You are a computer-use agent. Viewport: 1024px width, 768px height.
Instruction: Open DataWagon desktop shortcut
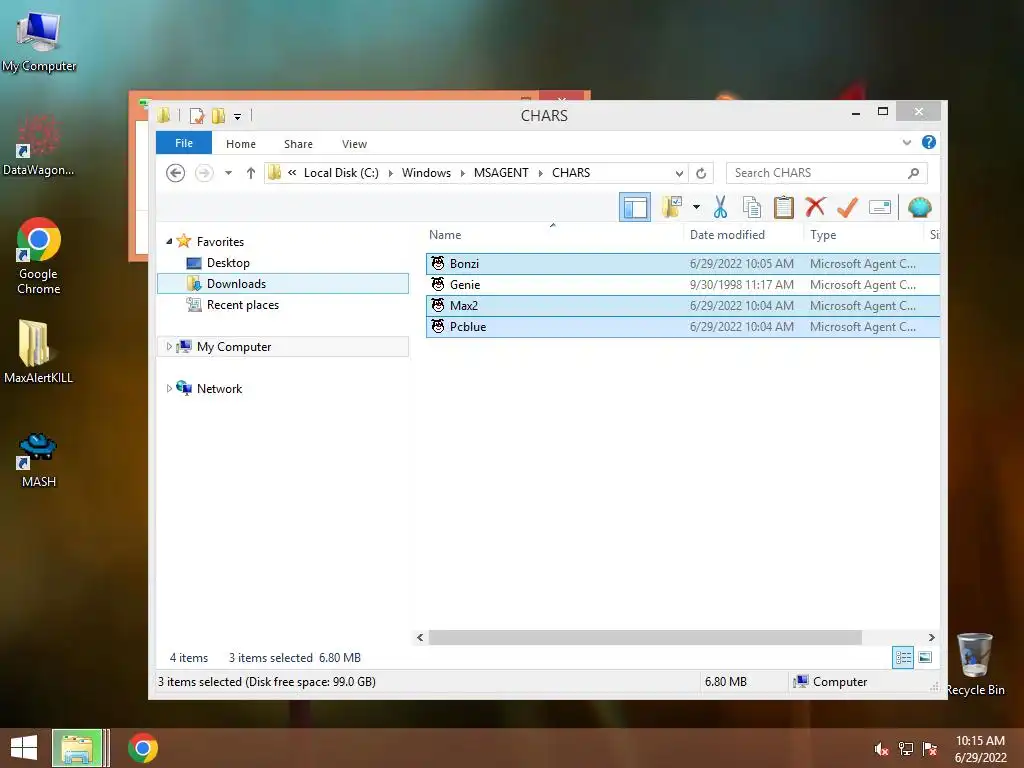39,145
